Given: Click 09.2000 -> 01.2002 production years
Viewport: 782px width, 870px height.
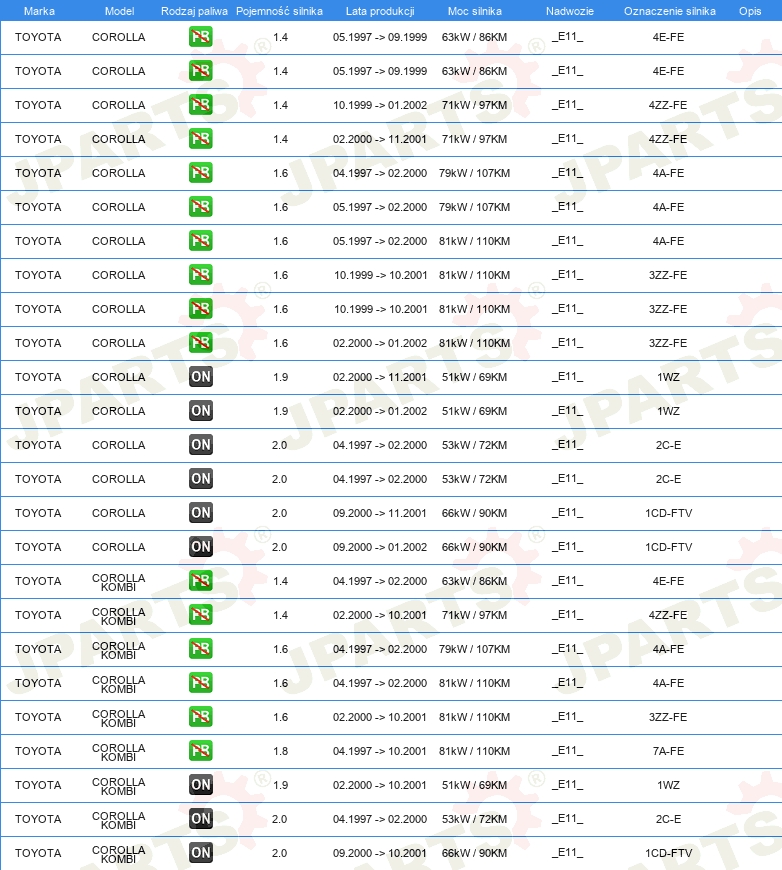Looking at the screenshot, I should pyautogui.click(x=380, y=547).
